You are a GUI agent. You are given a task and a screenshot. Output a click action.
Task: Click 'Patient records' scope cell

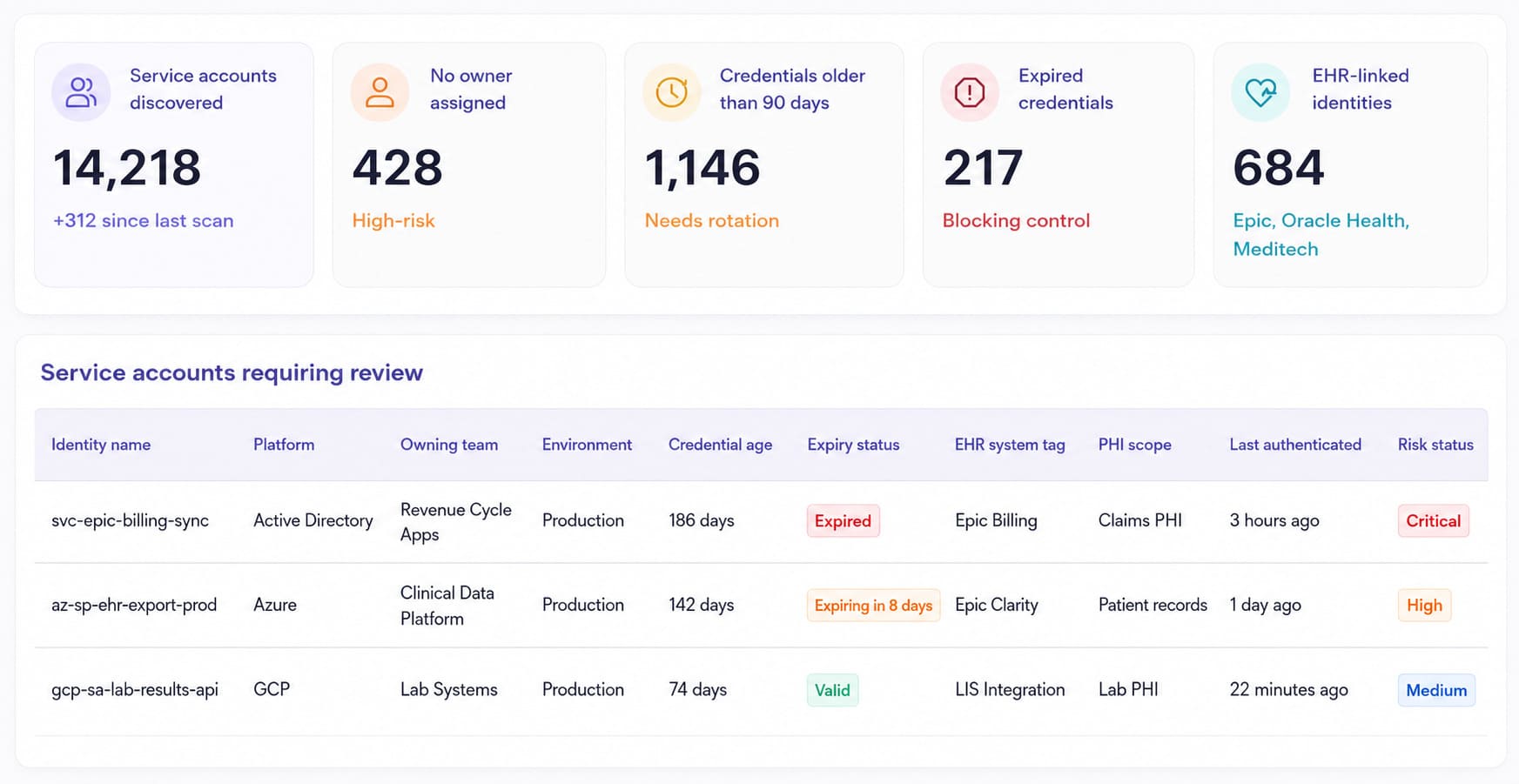pos(1153,605)
